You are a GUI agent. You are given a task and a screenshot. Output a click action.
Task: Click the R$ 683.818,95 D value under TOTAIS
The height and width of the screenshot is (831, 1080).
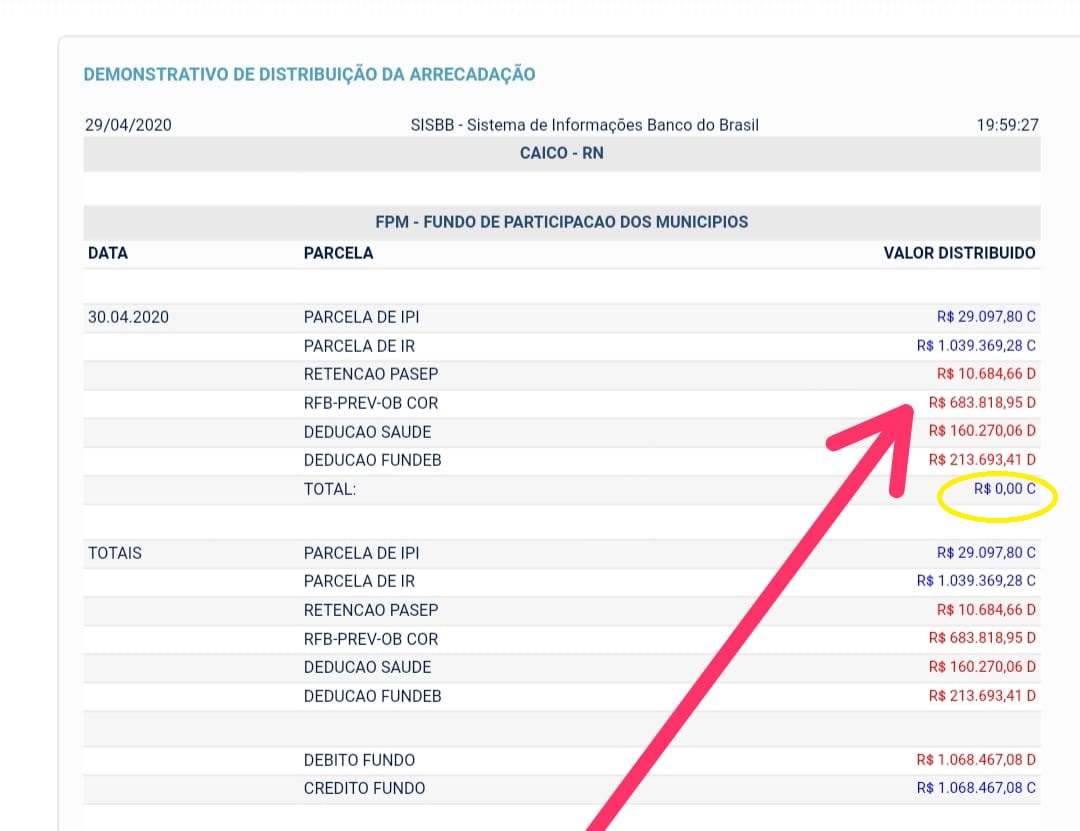point(982,638)
